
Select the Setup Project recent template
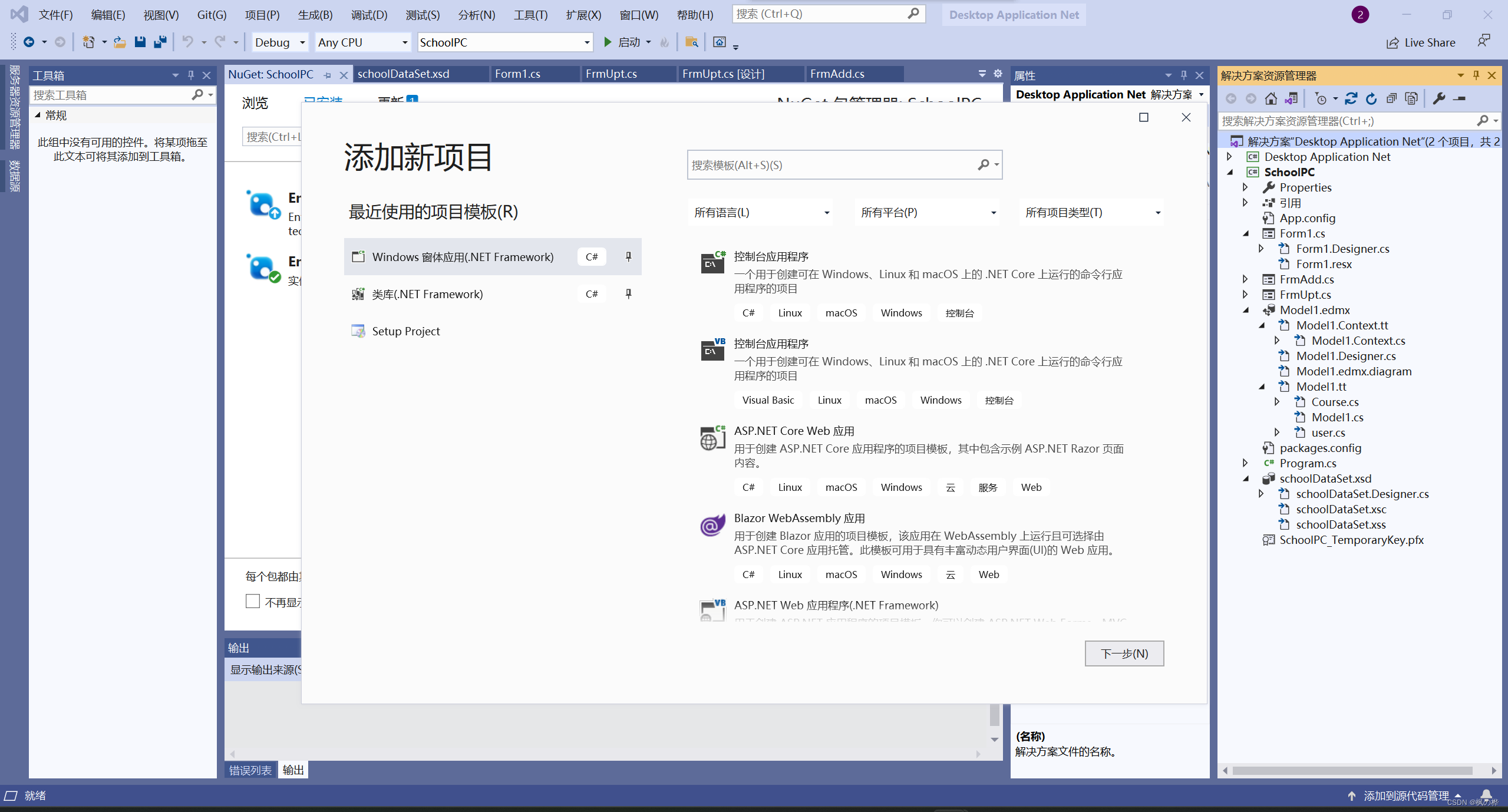tap(405, 331)
